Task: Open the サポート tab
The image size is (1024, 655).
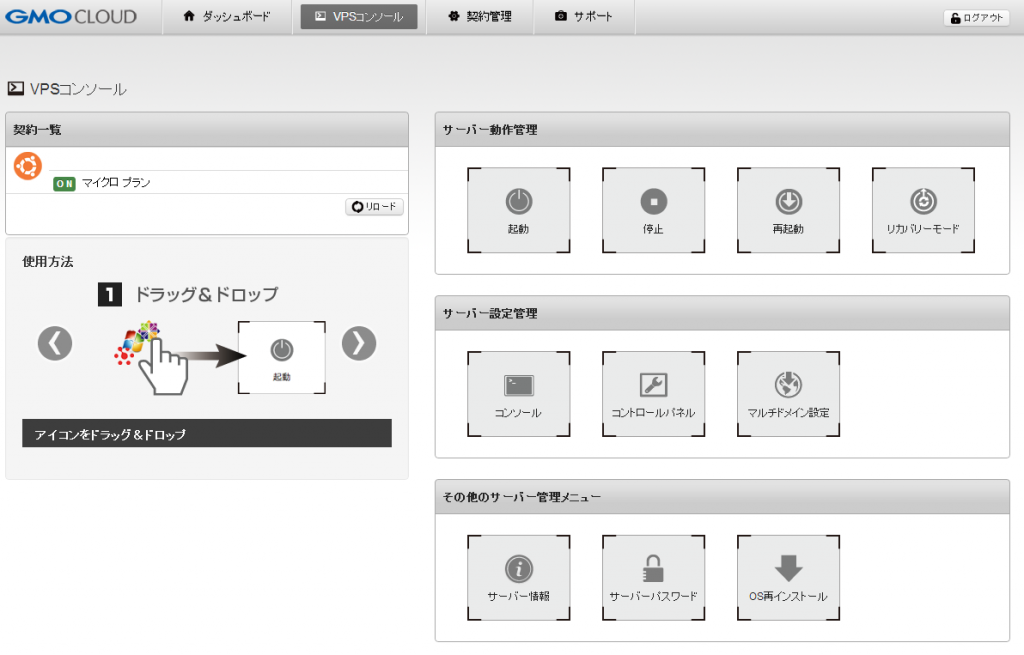Action: 584,16
